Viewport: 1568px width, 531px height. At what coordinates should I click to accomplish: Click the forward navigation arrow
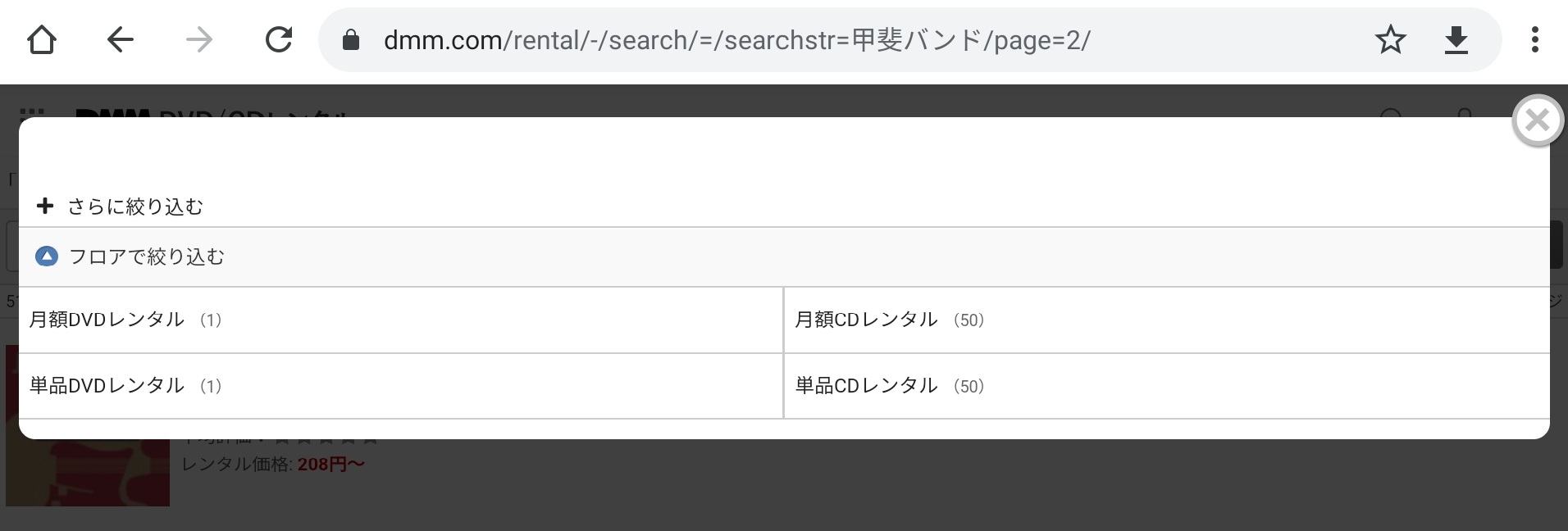tap(199, 39)
